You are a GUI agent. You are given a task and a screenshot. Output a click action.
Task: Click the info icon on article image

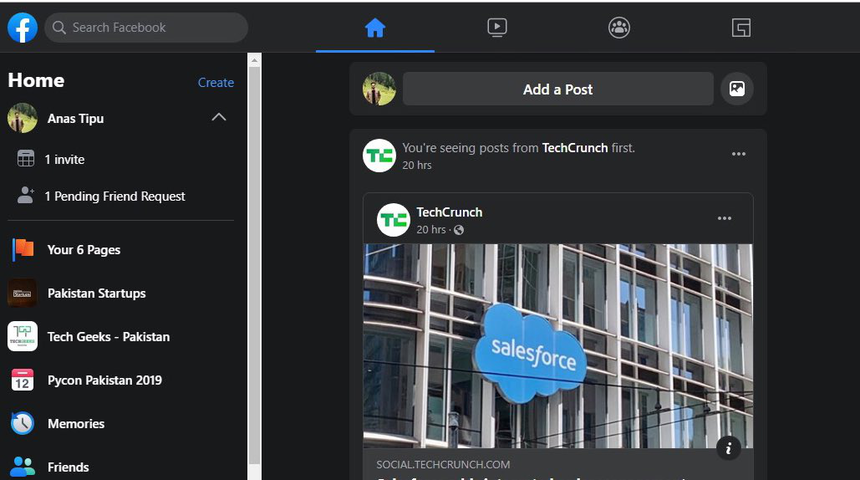click(728, 448)
